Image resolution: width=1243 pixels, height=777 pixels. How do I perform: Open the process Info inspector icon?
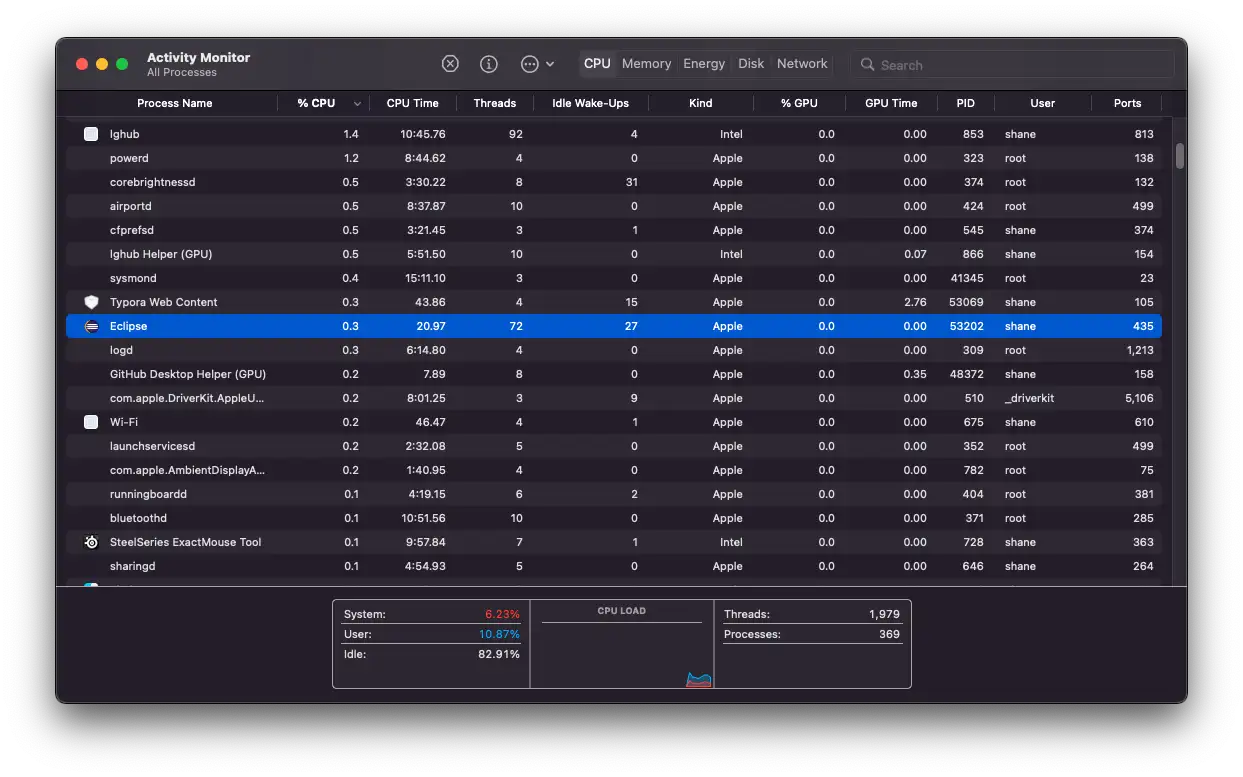(x=489, y=64)
